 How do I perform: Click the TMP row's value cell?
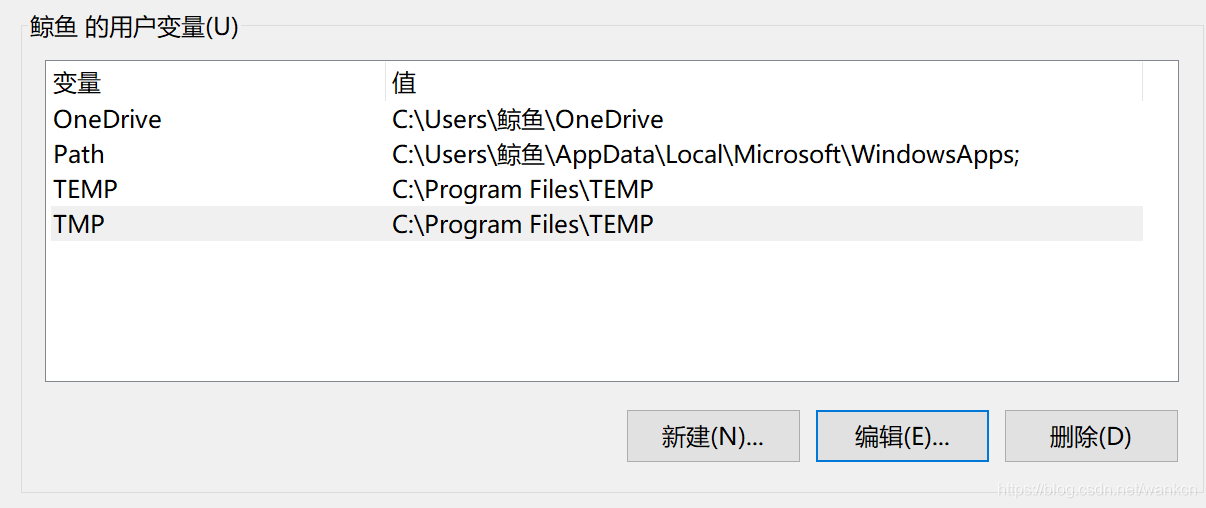522,224
